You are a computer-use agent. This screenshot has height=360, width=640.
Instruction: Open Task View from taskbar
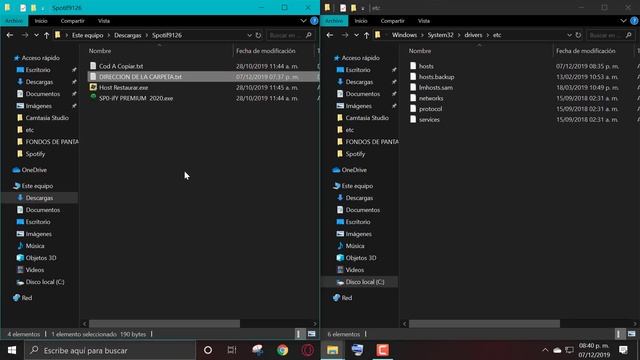point(232,350)
